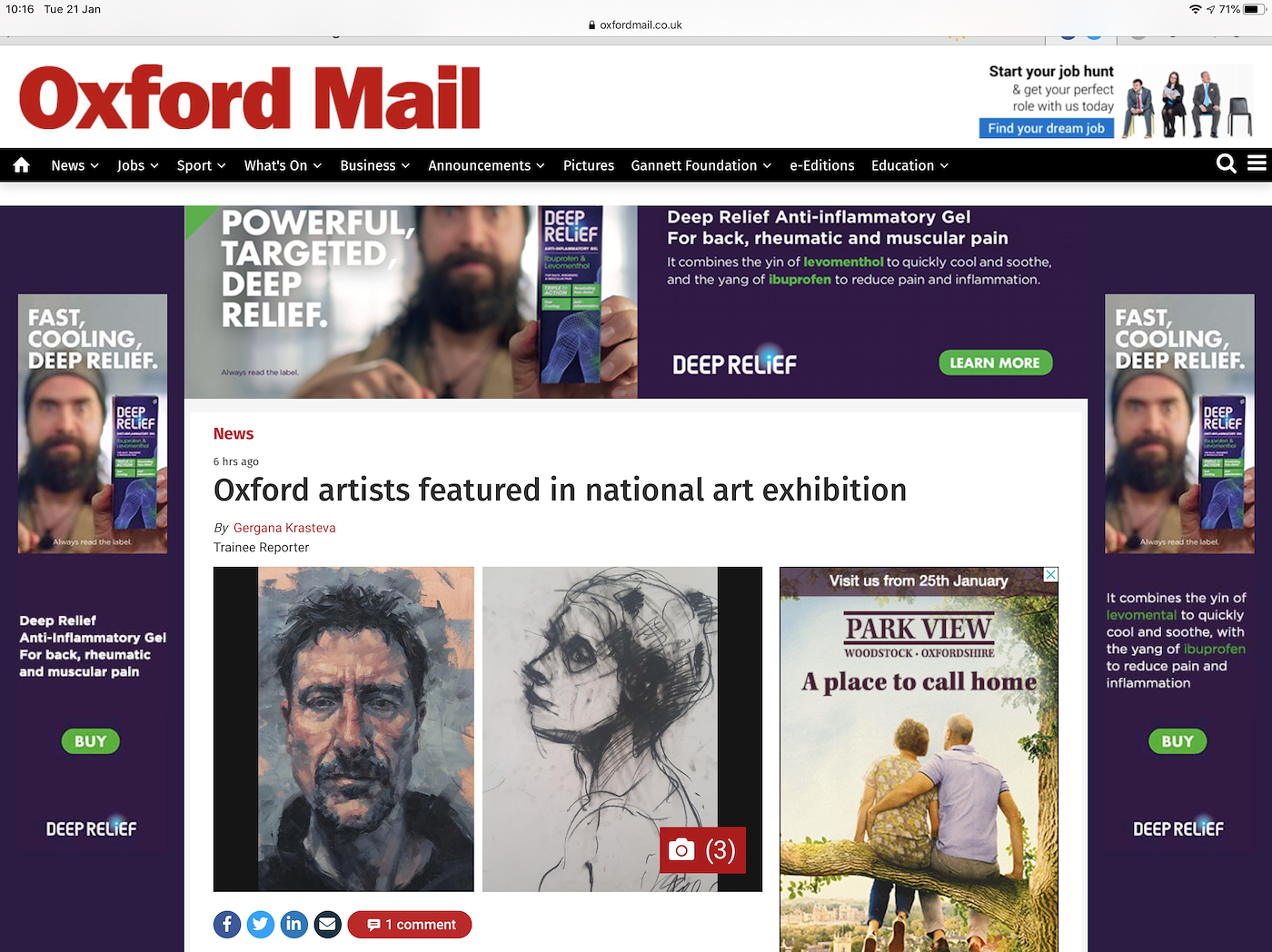The image size is (1272, 952).
Task: Expand the News dropdown menu
Action: [x=75, y=165]
